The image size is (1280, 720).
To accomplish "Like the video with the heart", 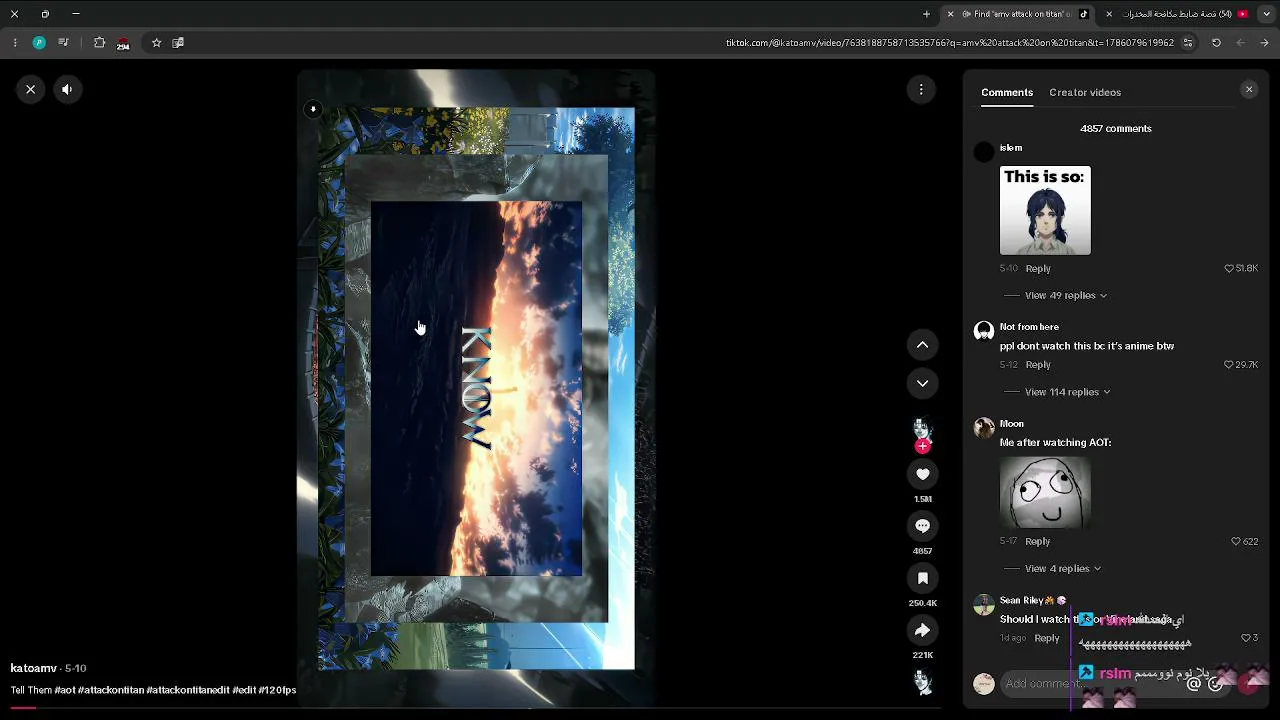I will (922, 474).
